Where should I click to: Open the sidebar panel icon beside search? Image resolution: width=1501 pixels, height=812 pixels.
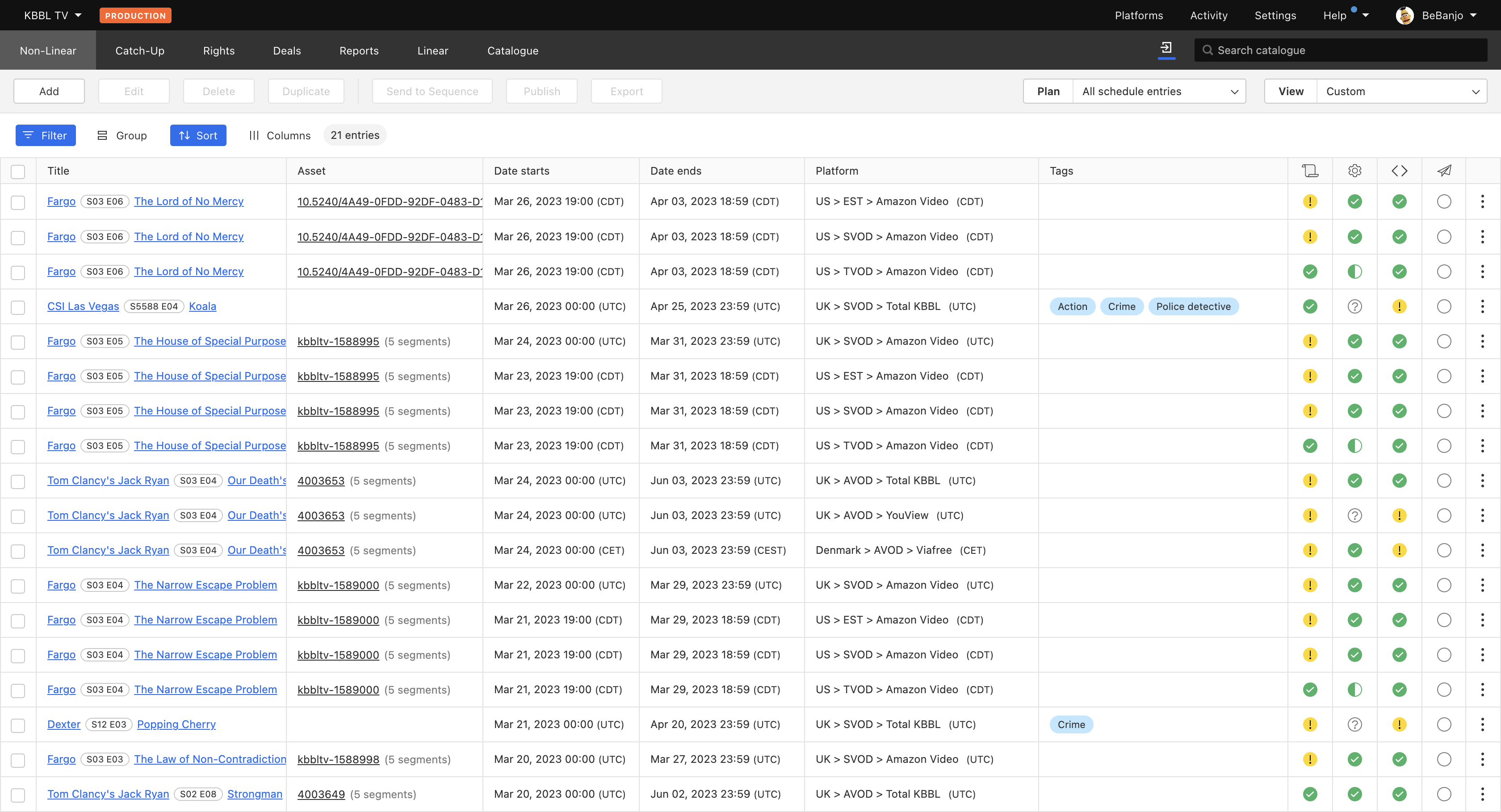(x=1166, y=48)
